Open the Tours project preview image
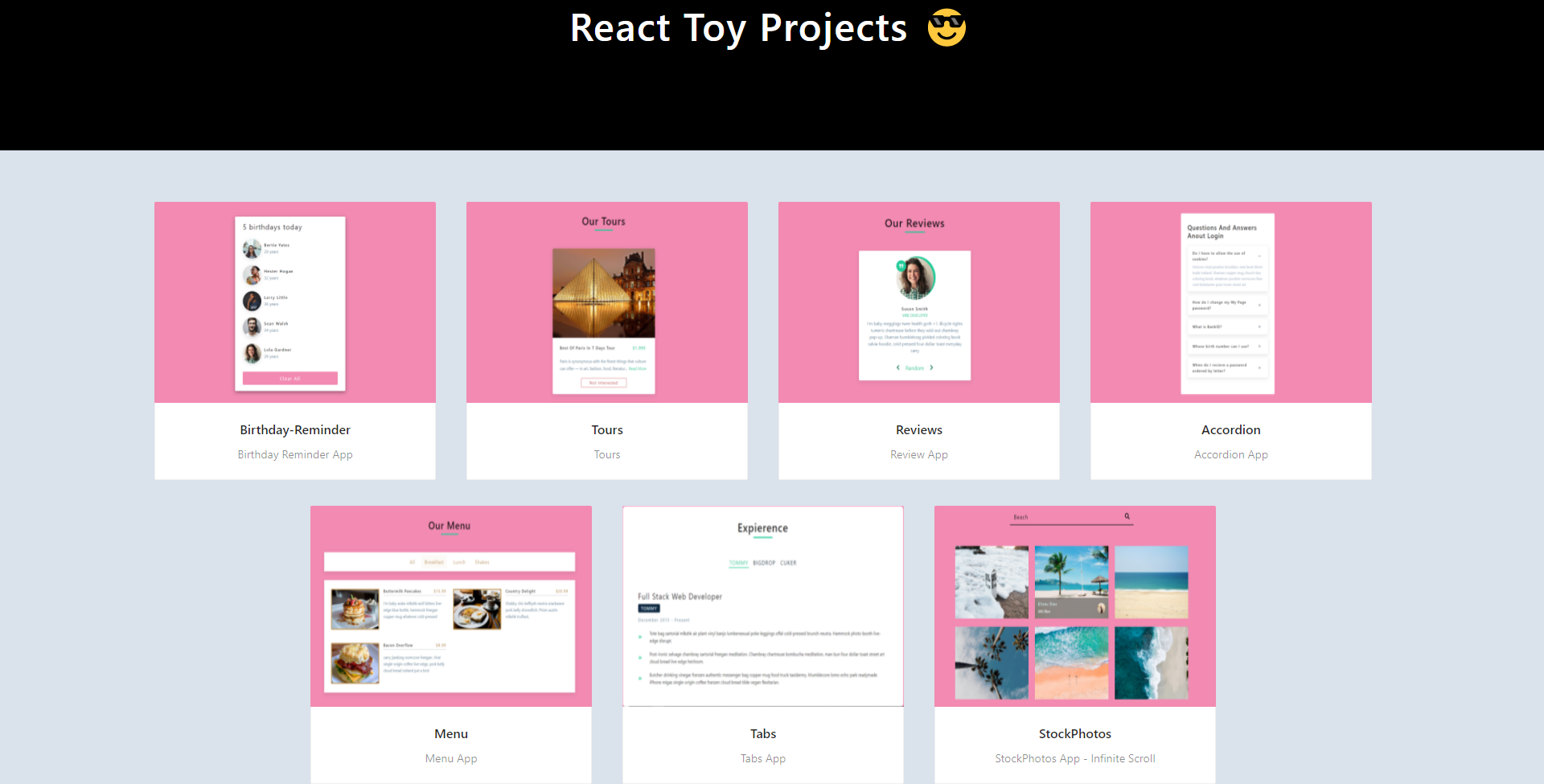The height and width of the screenshot is (784, 1544). (607, 302)
